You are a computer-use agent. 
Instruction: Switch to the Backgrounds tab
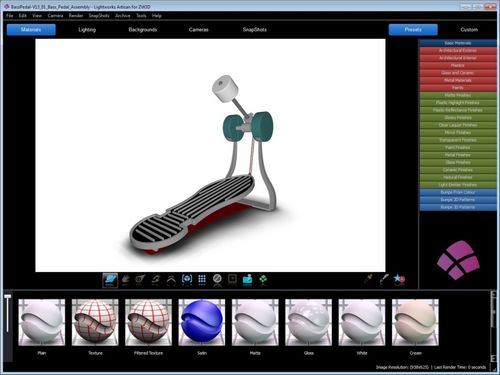[x=143, y=30]
